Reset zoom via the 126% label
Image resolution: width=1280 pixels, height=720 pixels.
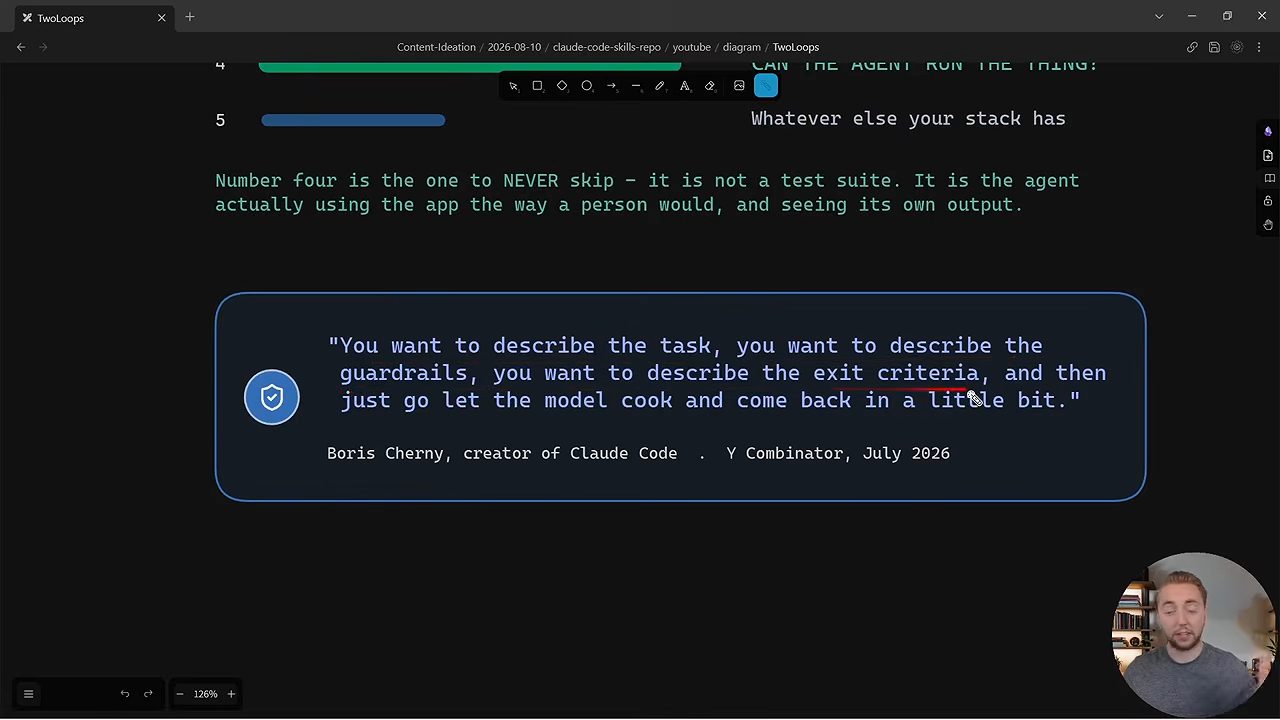205,694
